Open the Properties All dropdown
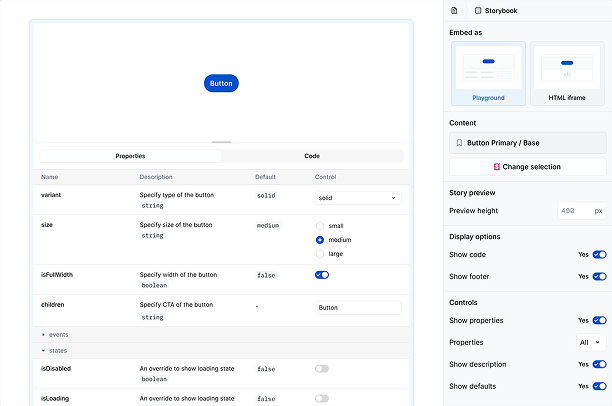612x406 pixels. (591, 342)
